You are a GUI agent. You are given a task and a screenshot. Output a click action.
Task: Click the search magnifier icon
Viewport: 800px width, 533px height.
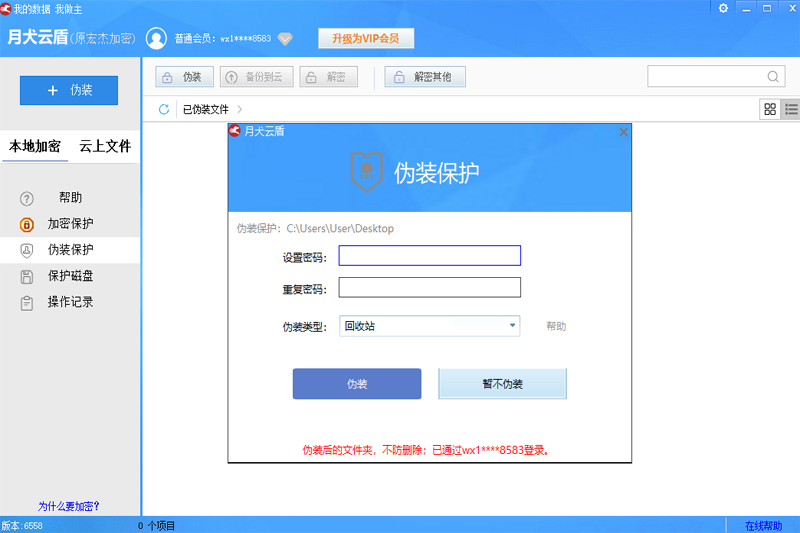coord(773,77)
